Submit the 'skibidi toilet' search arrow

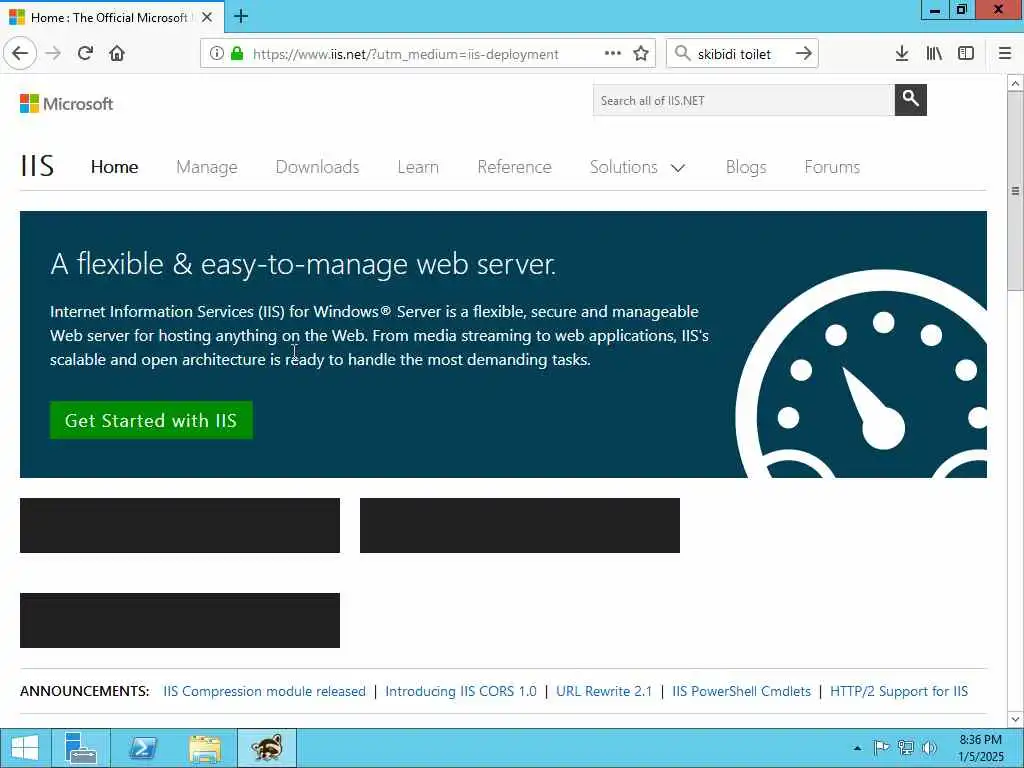pyautogui.click(x=804, y=54)
